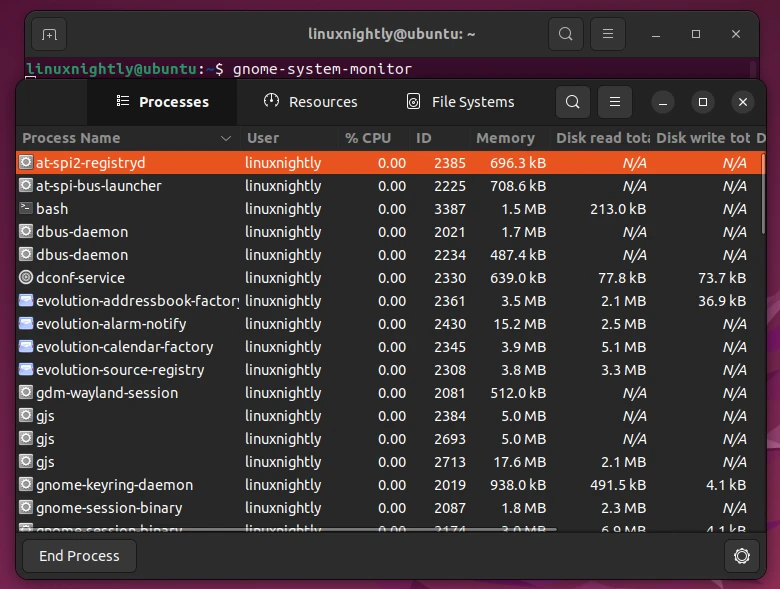
Task: Click Processes tab list icon
Action: pos(123,101)
